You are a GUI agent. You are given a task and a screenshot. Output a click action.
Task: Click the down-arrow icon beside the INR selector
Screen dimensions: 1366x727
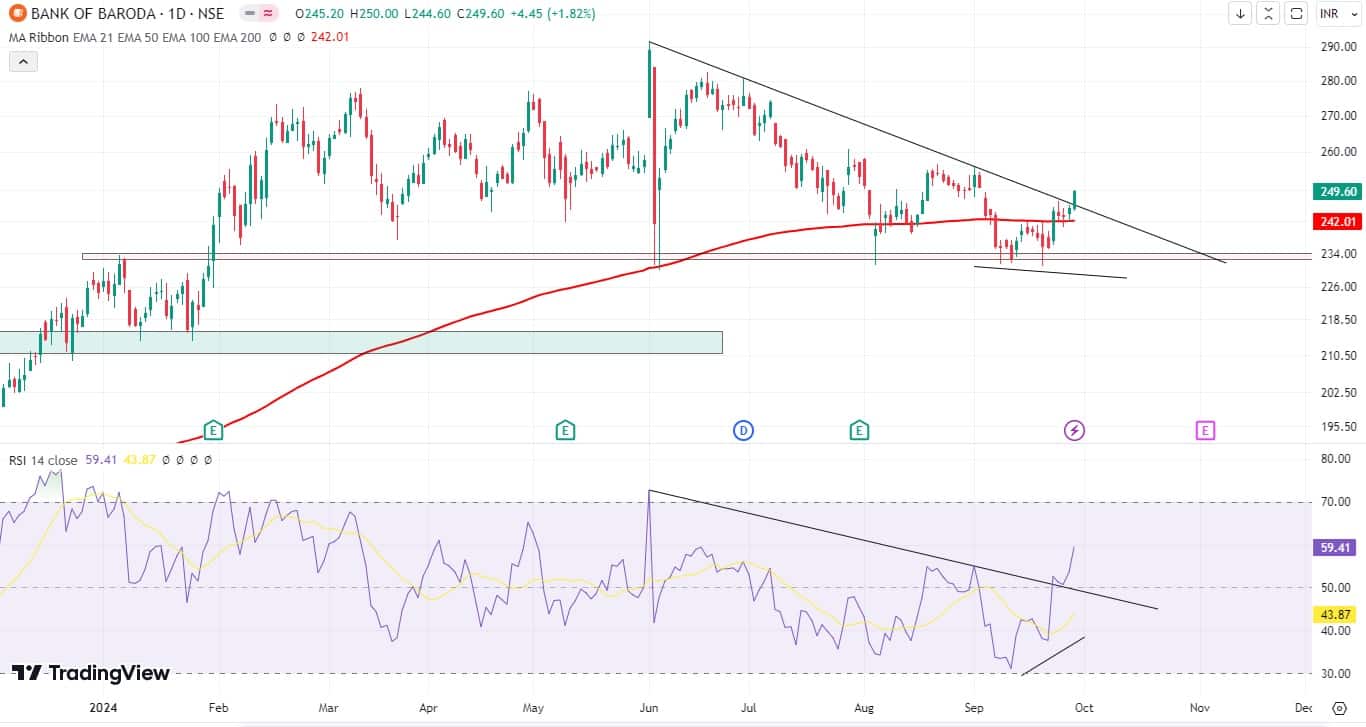pos(1240,14)
